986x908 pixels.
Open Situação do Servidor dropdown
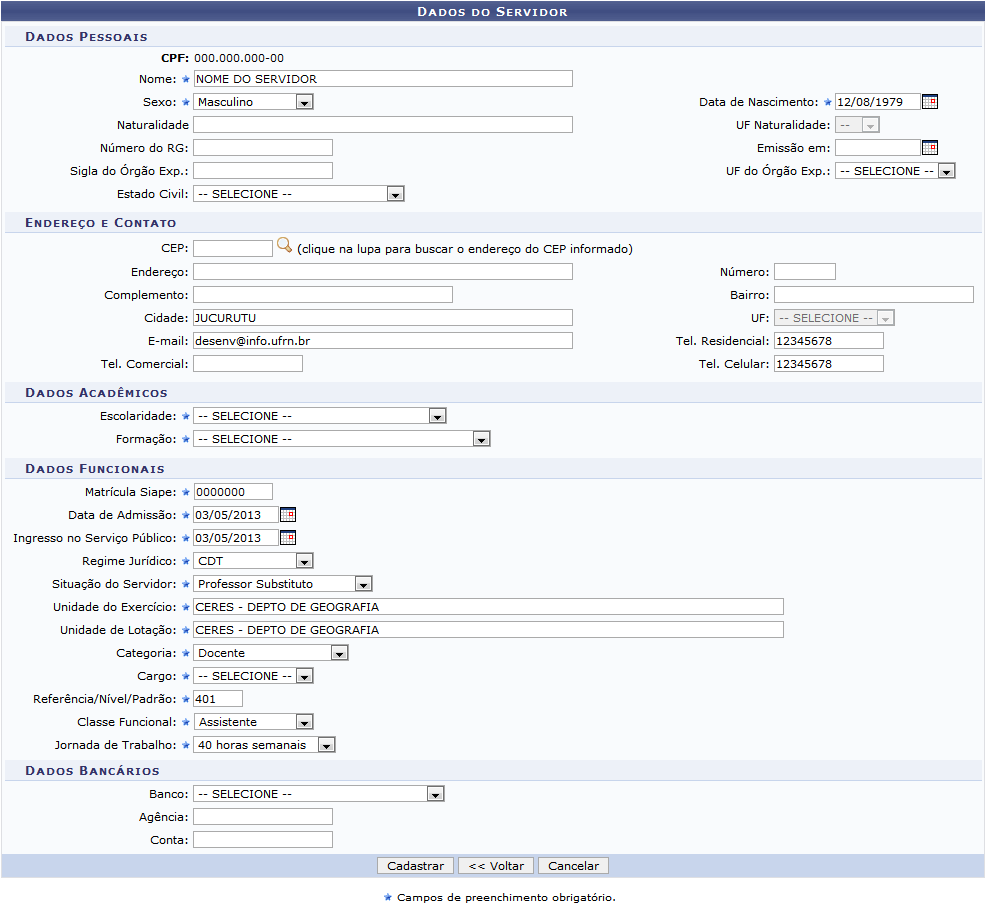point(282,584)
